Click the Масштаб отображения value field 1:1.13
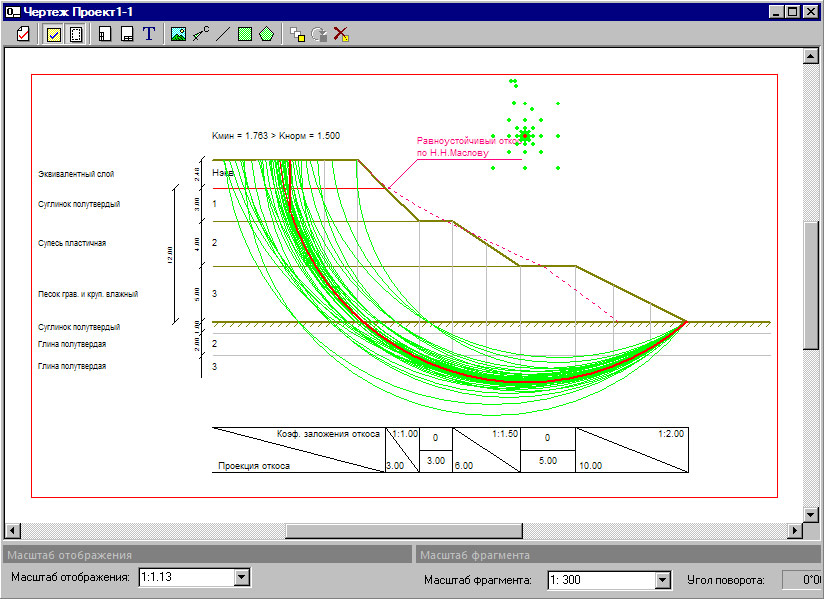The image size is (824, 599). (x=187, y=577)
